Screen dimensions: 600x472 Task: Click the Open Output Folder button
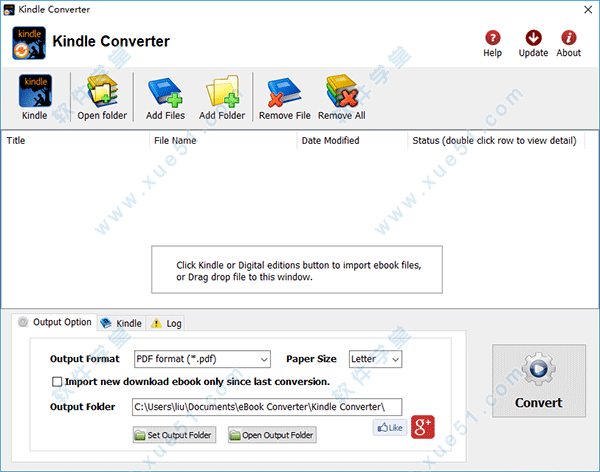pos(272,435)
